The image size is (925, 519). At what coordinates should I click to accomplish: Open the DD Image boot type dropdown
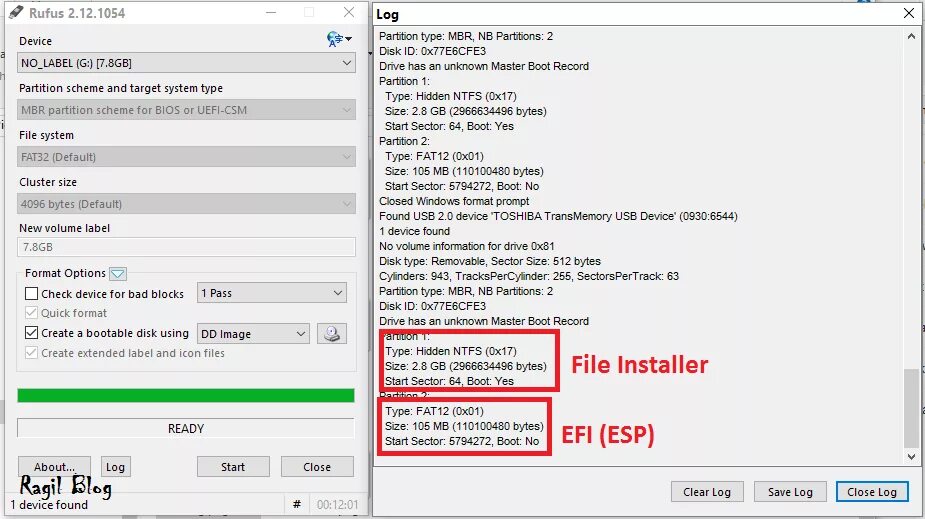[253, 334]
